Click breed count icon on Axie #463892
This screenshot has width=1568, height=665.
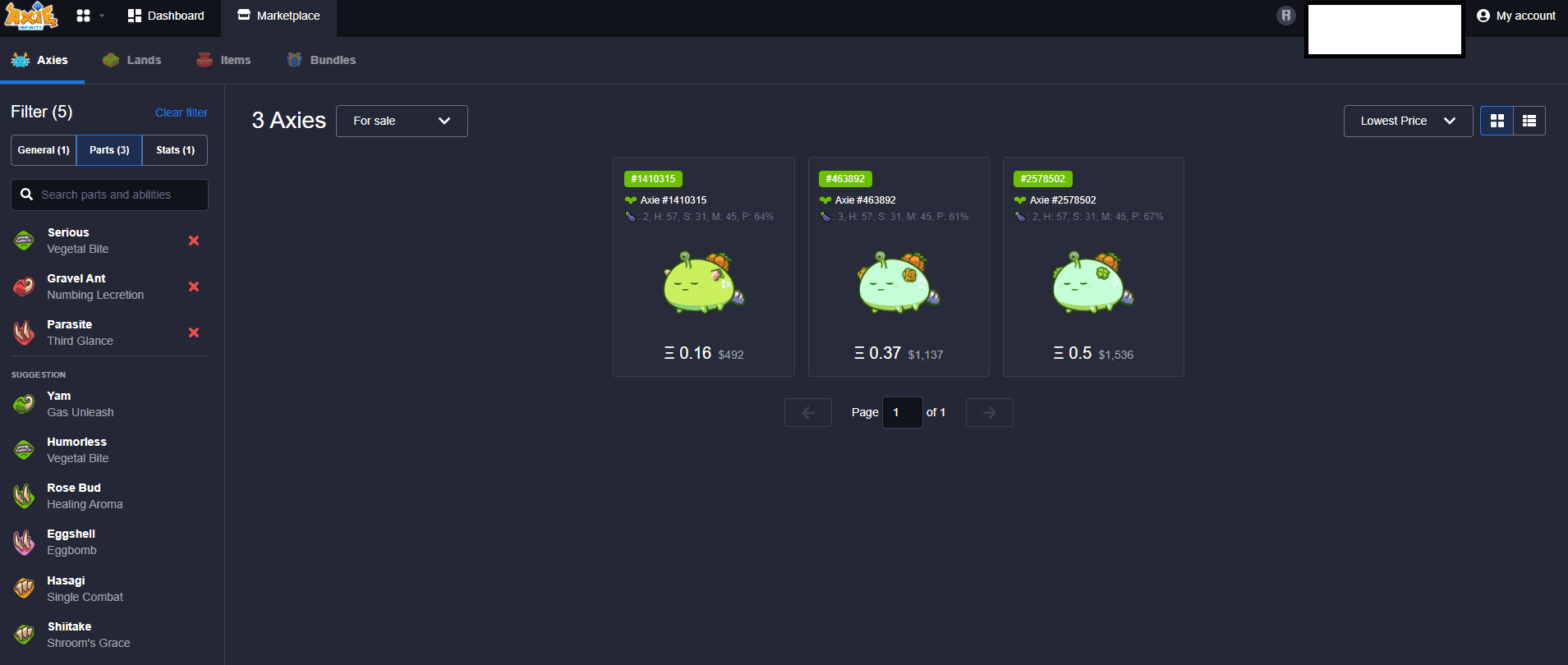coord(825,217)
